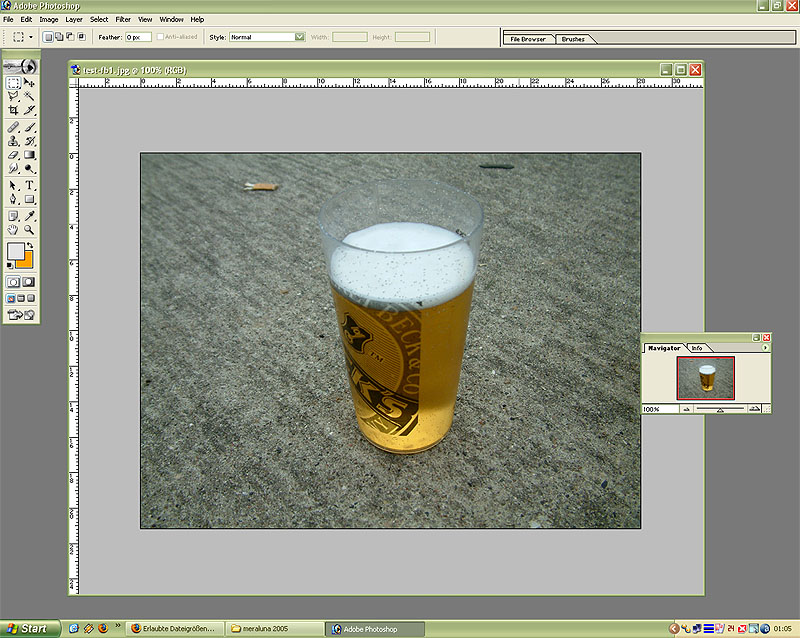The image size is (800, 638).
Task: Select the Slice tool
Action: pyautogui.click(x=29, y=110)
